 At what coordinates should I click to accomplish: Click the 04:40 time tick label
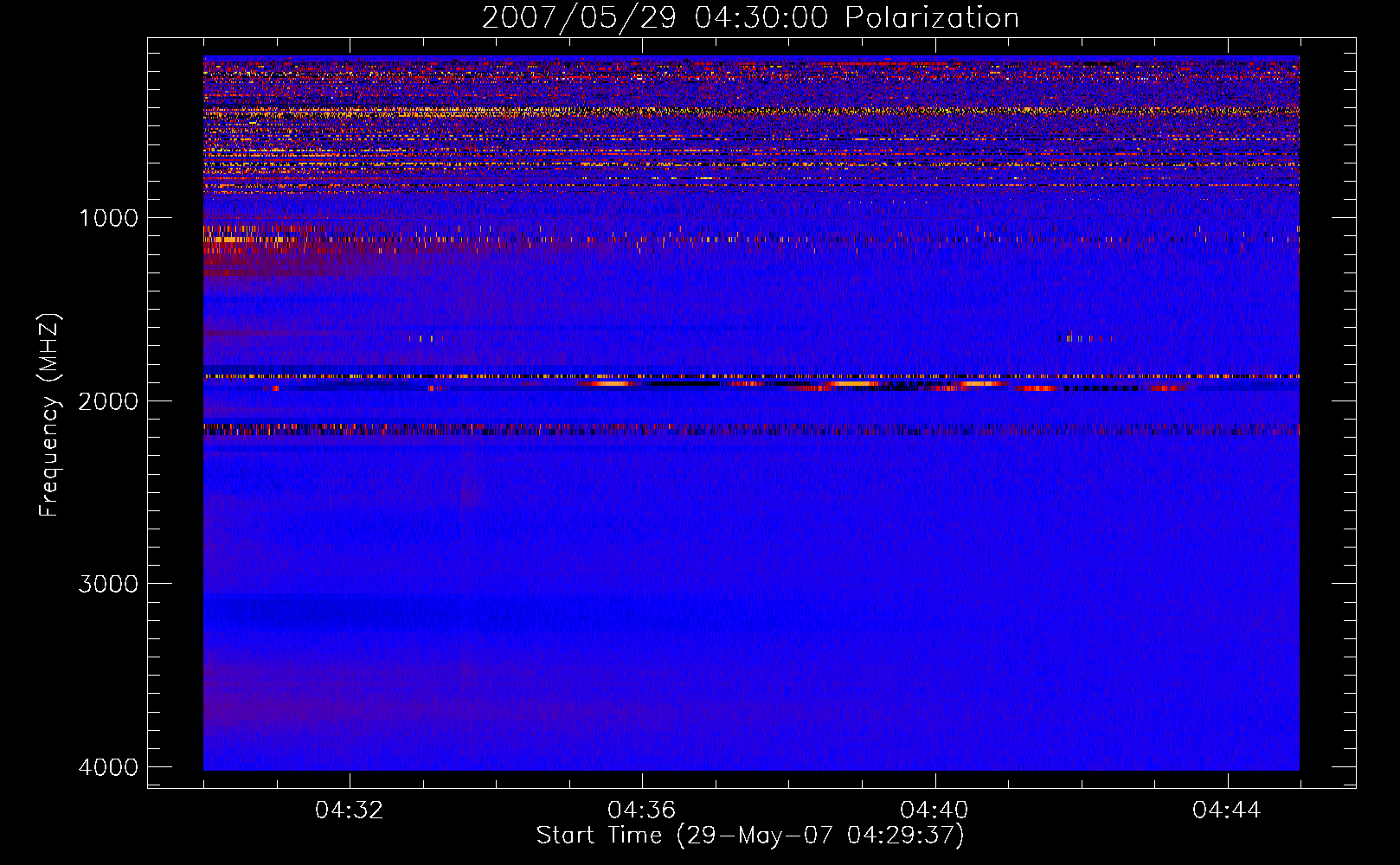(934, 811)
